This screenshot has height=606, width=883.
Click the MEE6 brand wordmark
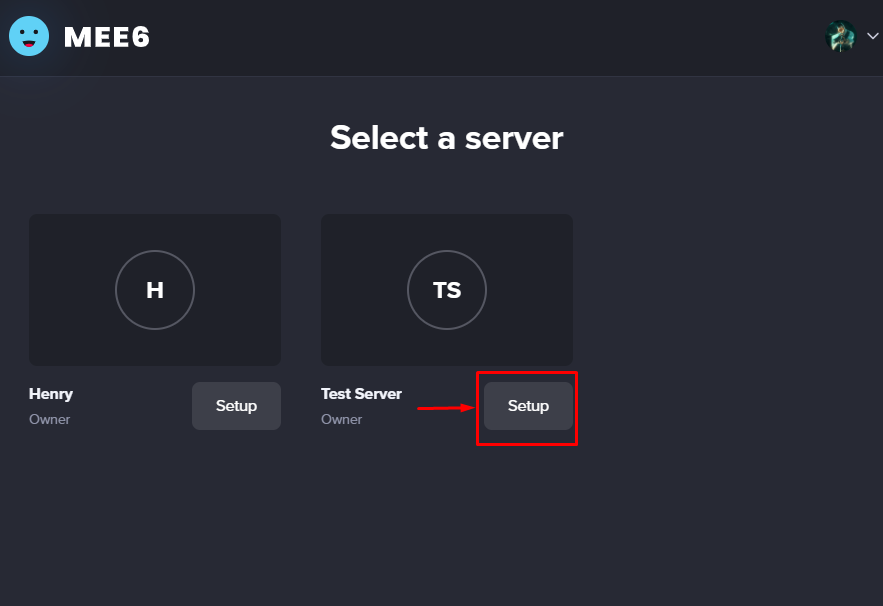click(x=107, y=37)
